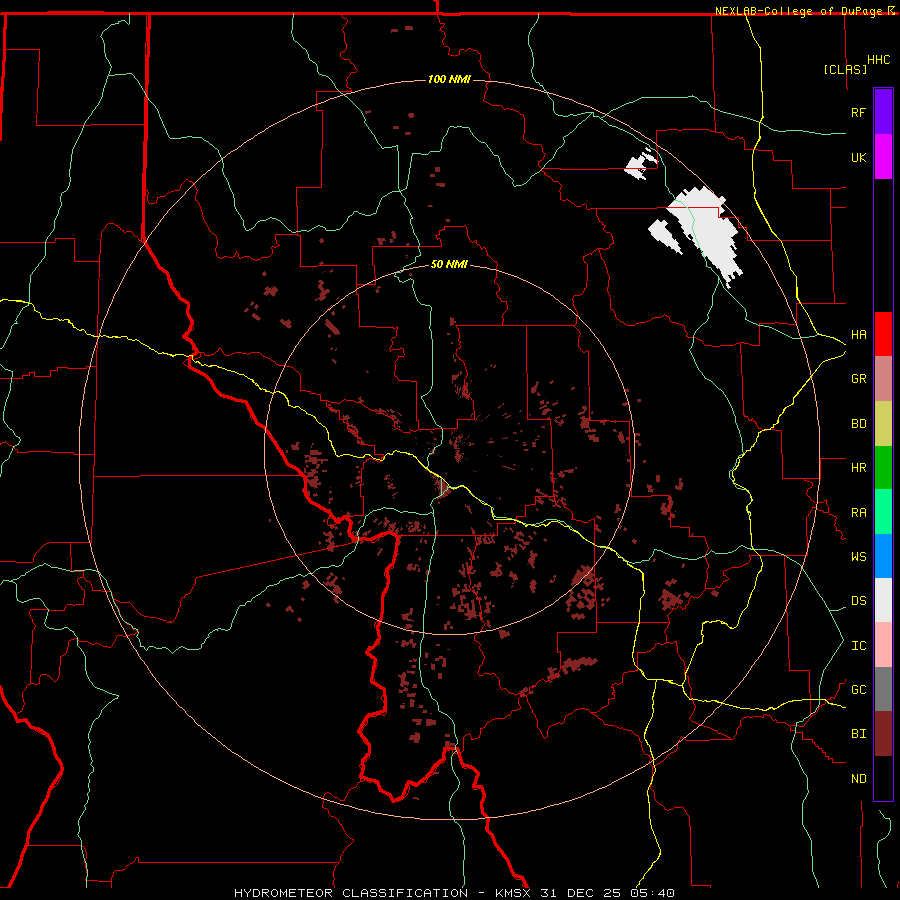Click the KMSX radar site identifier
The height and width of the screenshot is (900, 900).
[x=513, y=893]
